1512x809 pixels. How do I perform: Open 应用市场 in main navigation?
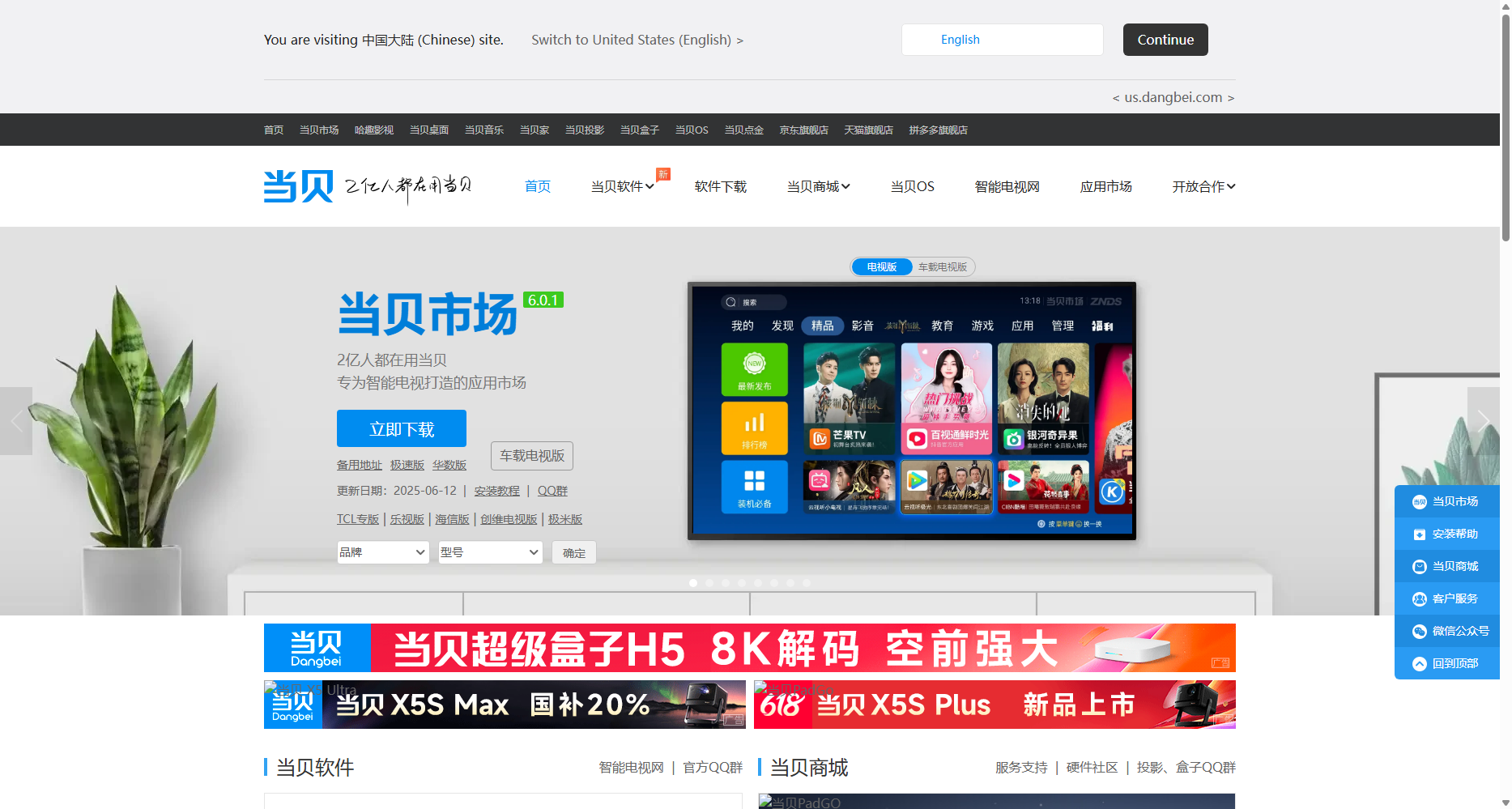[x=1106, y=186]
